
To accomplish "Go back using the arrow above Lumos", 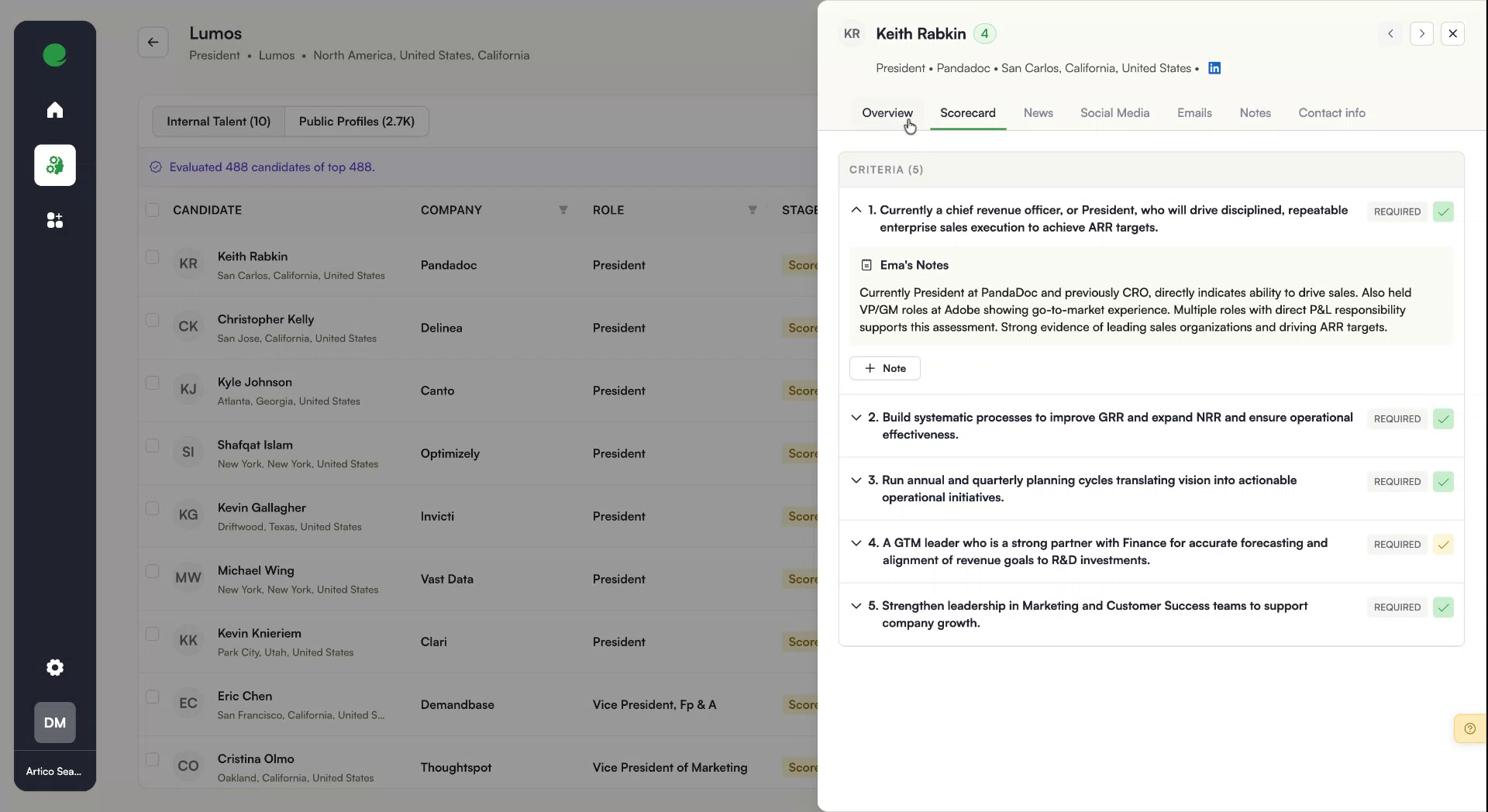I will pos(153,42).
